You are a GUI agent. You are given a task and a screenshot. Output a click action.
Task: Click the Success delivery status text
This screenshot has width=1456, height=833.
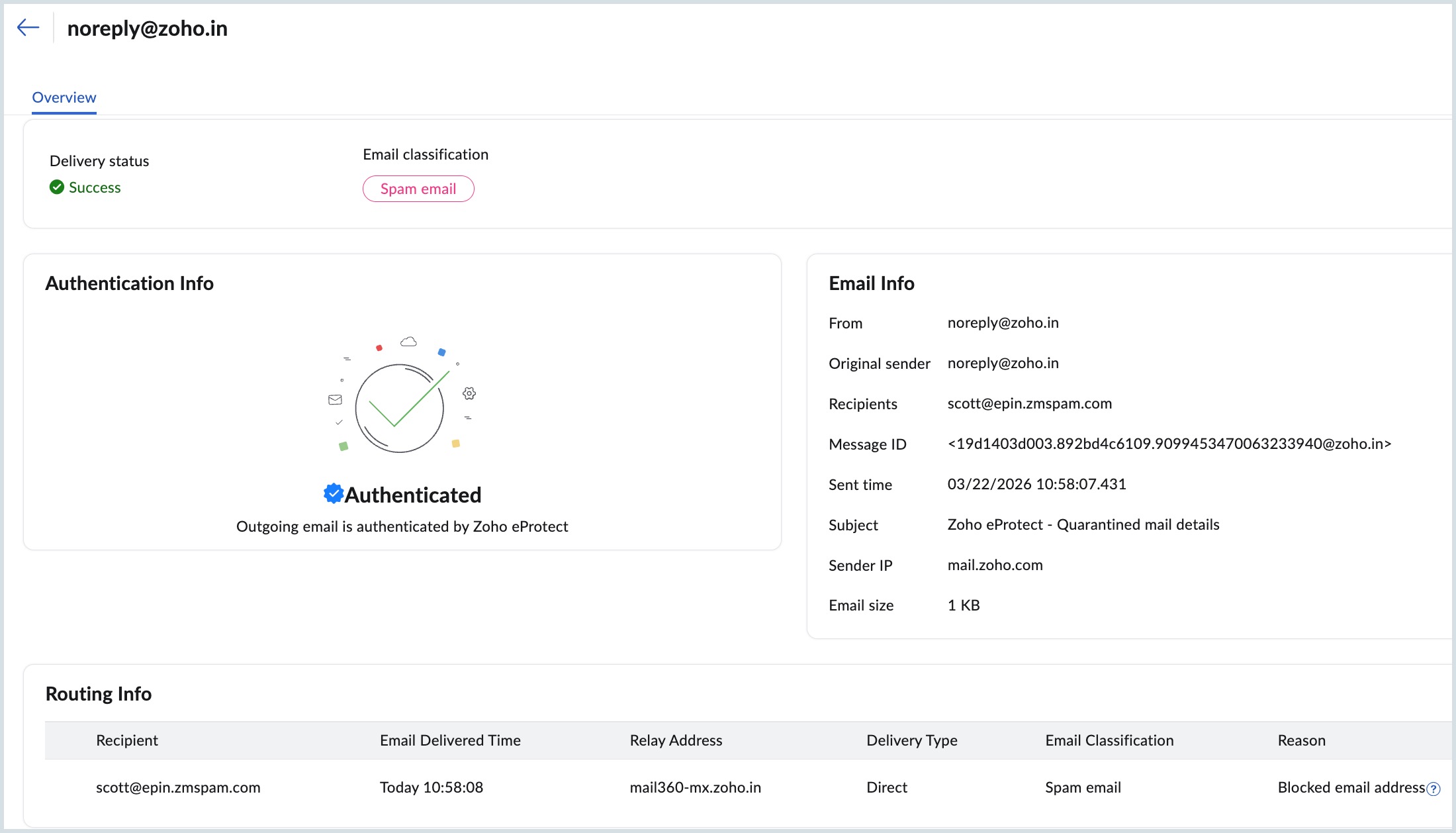pyautogui.click(x=95, y=187)
